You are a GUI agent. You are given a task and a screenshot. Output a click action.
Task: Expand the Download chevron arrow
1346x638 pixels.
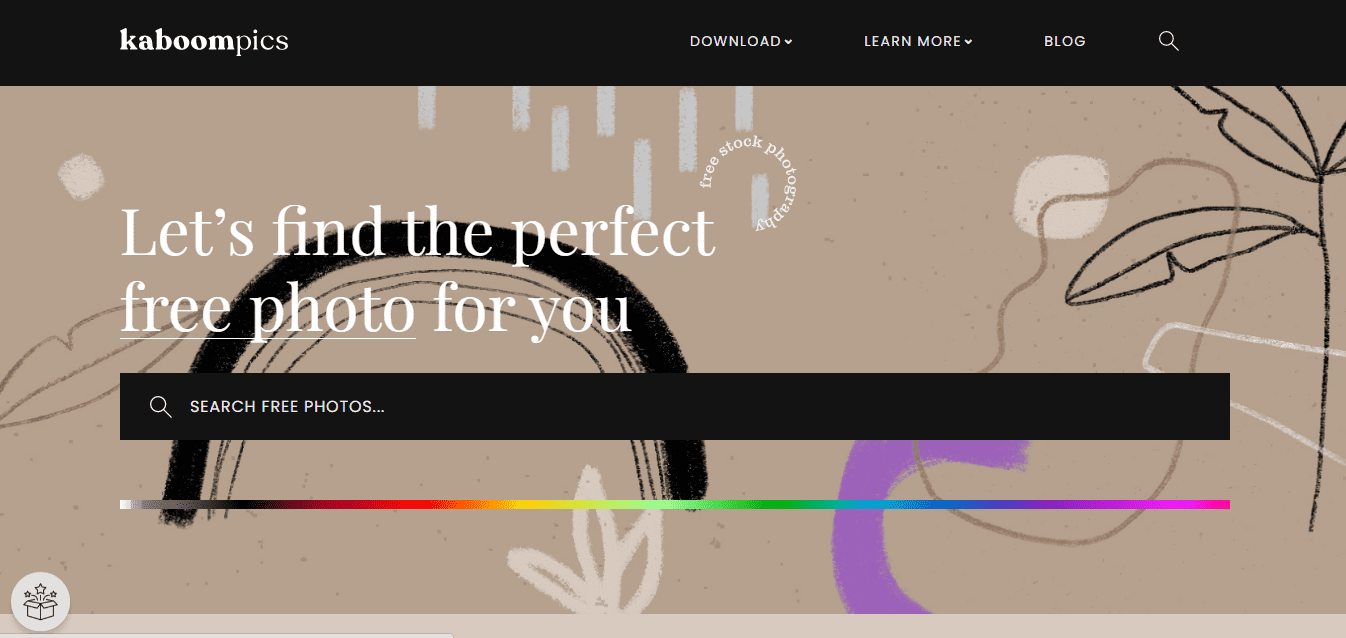pos(788,42)
